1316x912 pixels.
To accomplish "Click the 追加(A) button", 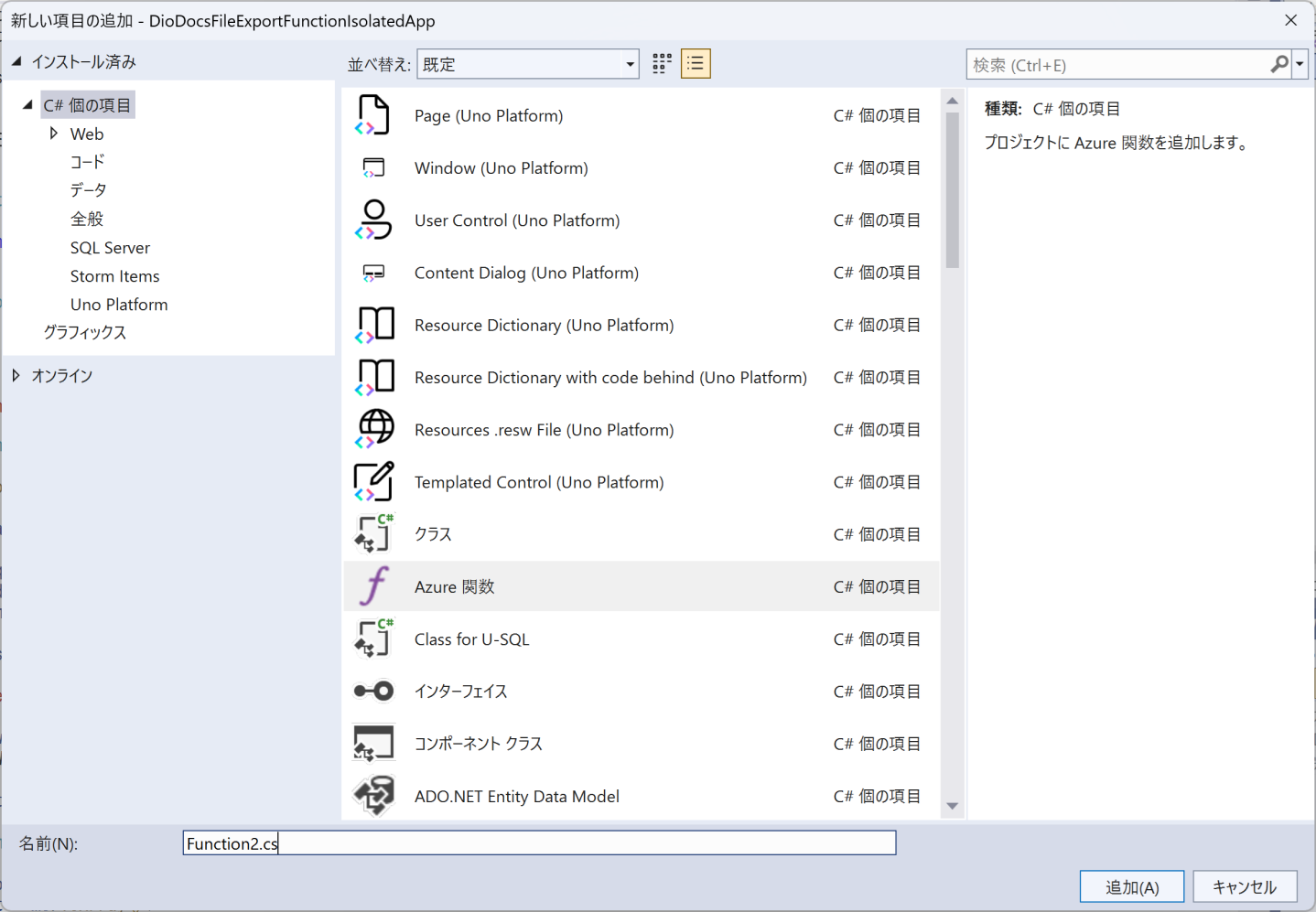I will [1132, 886].
